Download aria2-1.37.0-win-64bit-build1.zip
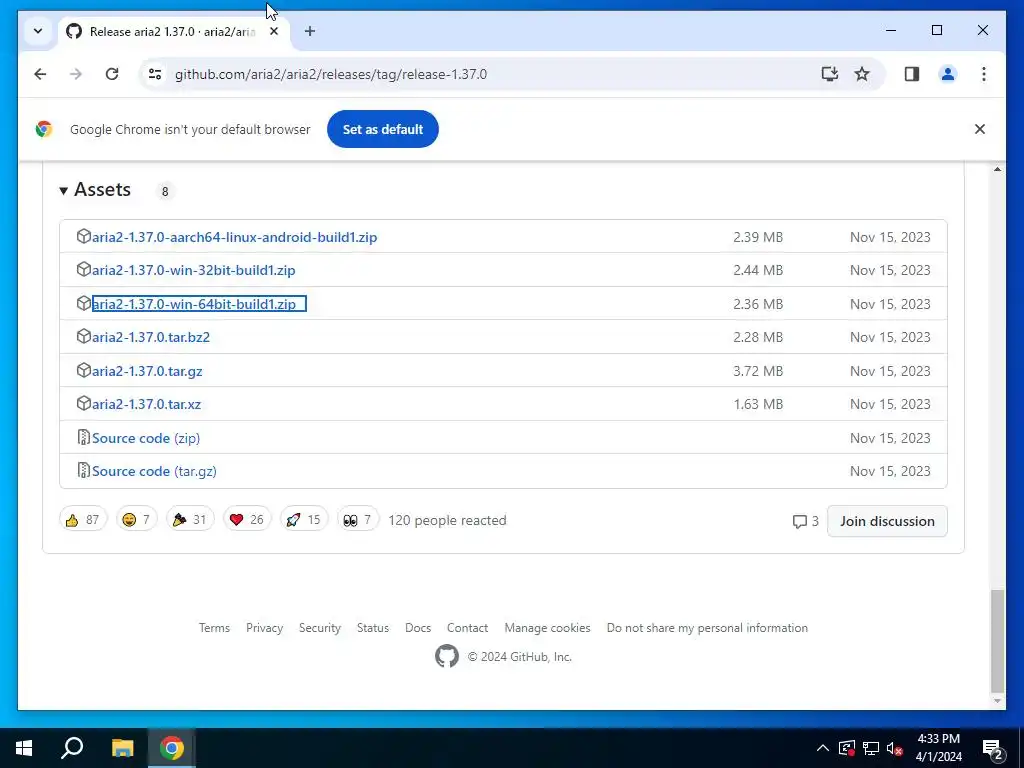 [x=193, y=304]
